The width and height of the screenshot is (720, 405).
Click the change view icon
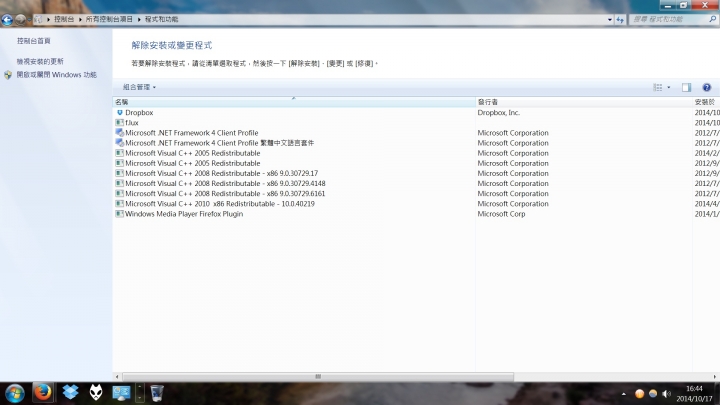pyautogui.click(x=658, y=87)
